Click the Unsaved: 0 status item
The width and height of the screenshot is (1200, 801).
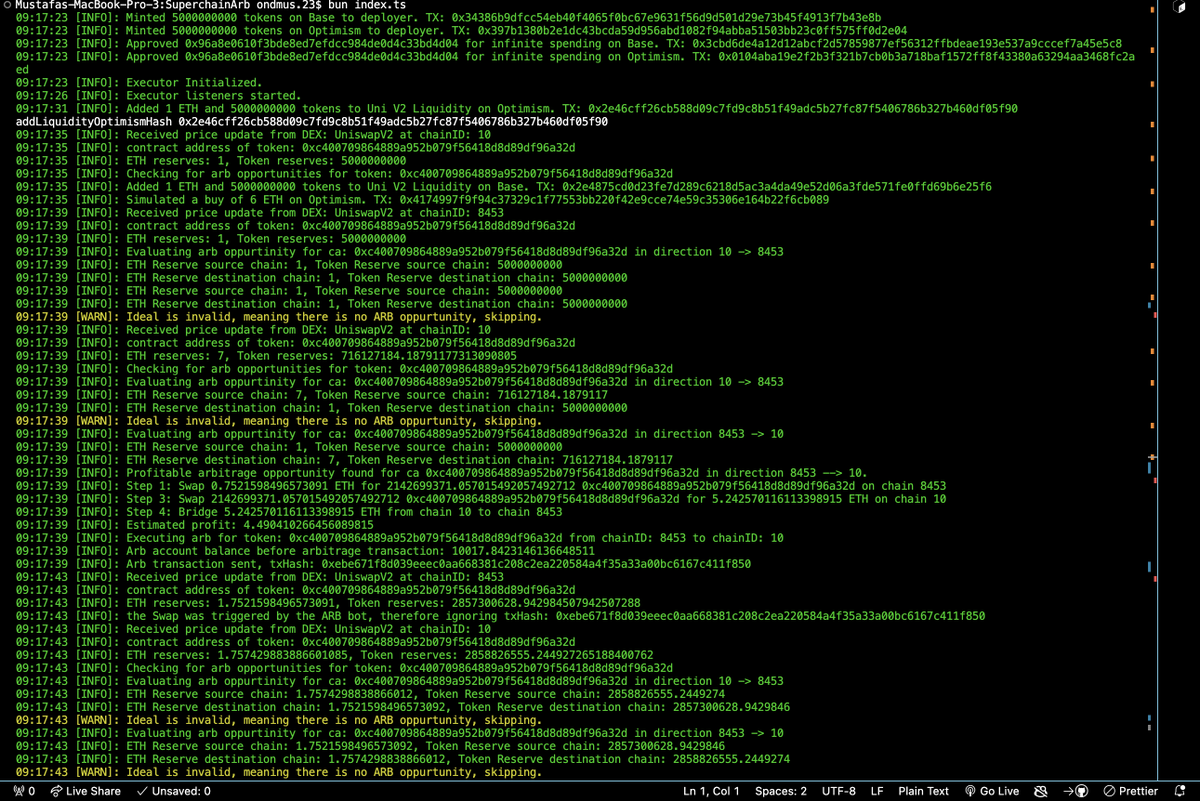coord(174,791)
